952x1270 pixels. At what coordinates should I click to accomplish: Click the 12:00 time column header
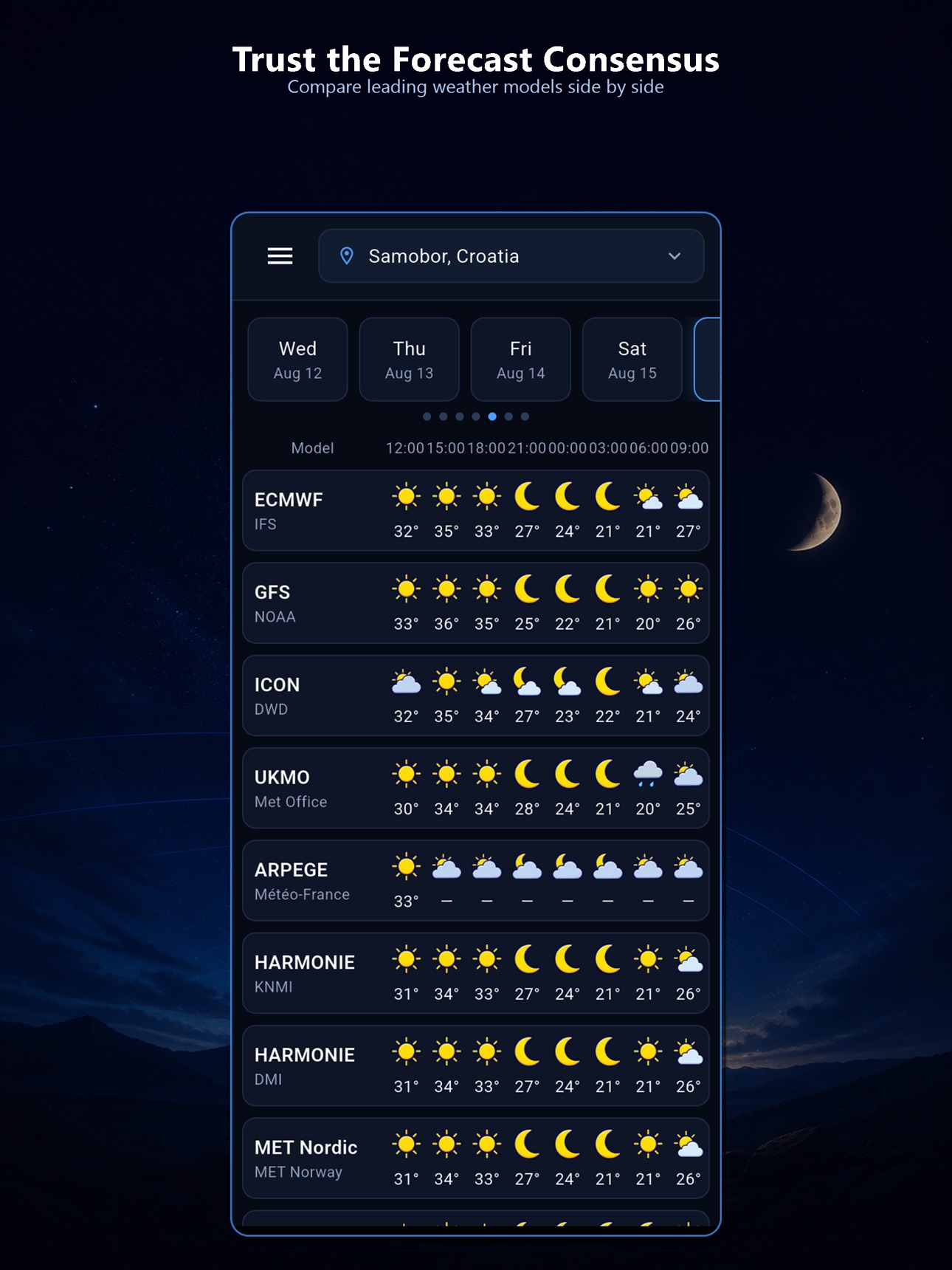[x=405, y=448]
